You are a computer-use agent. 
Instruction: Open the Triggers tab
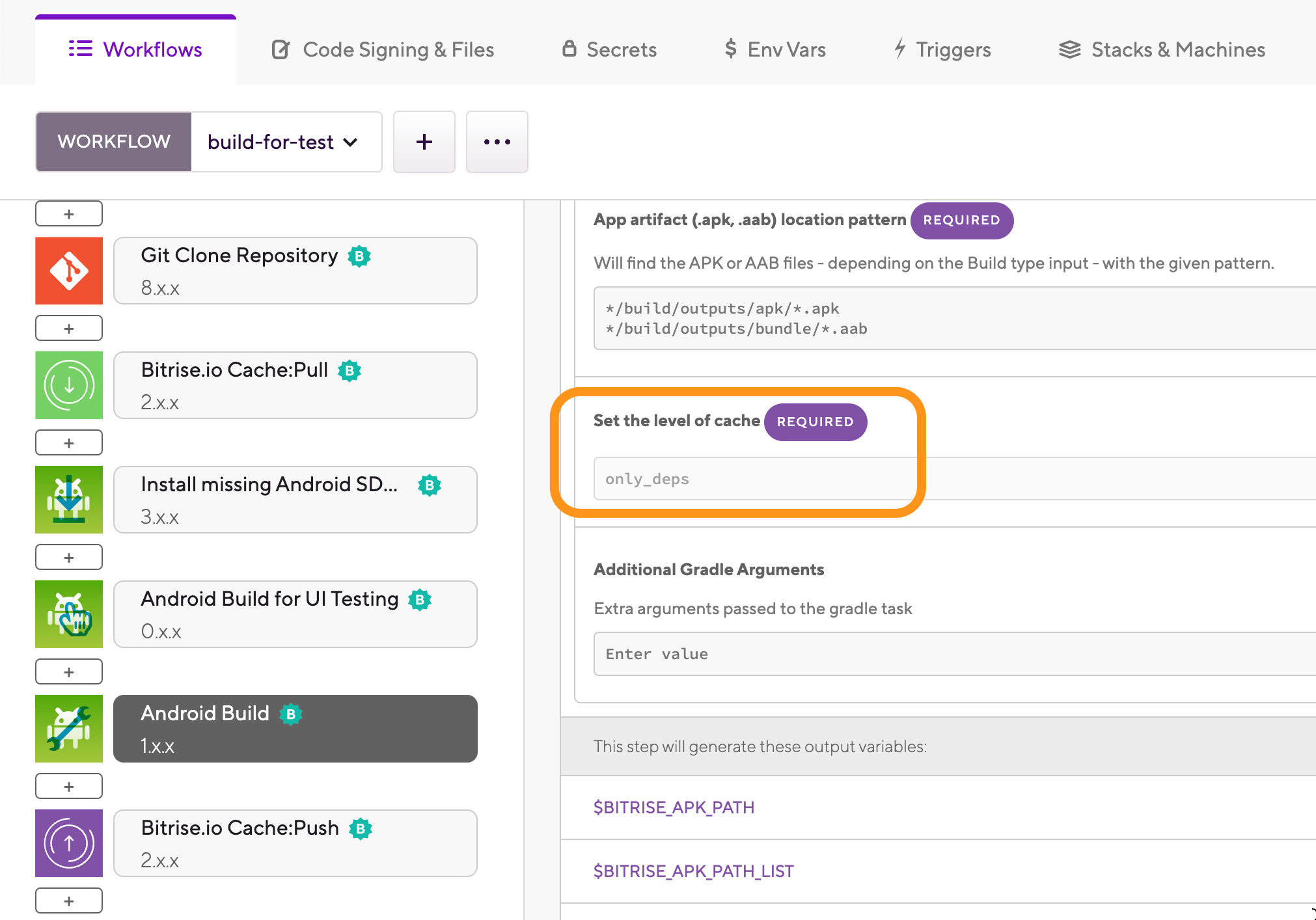click(942, 49)
